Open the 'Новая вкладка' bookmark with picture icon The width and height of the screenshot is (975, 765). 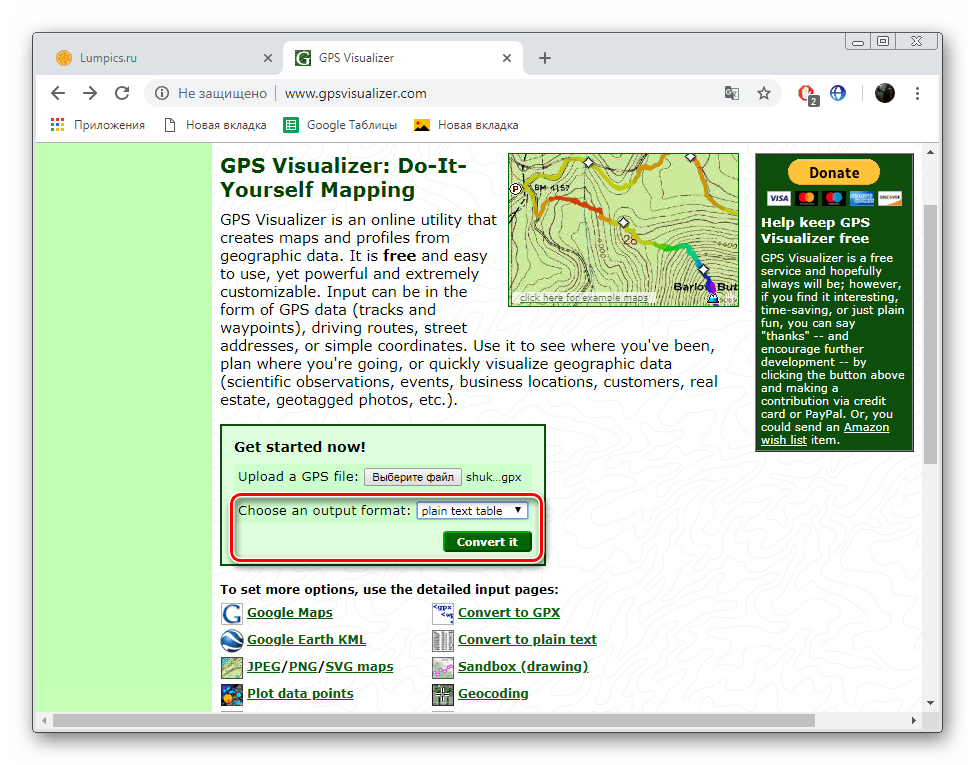click(x=466, y=125)
